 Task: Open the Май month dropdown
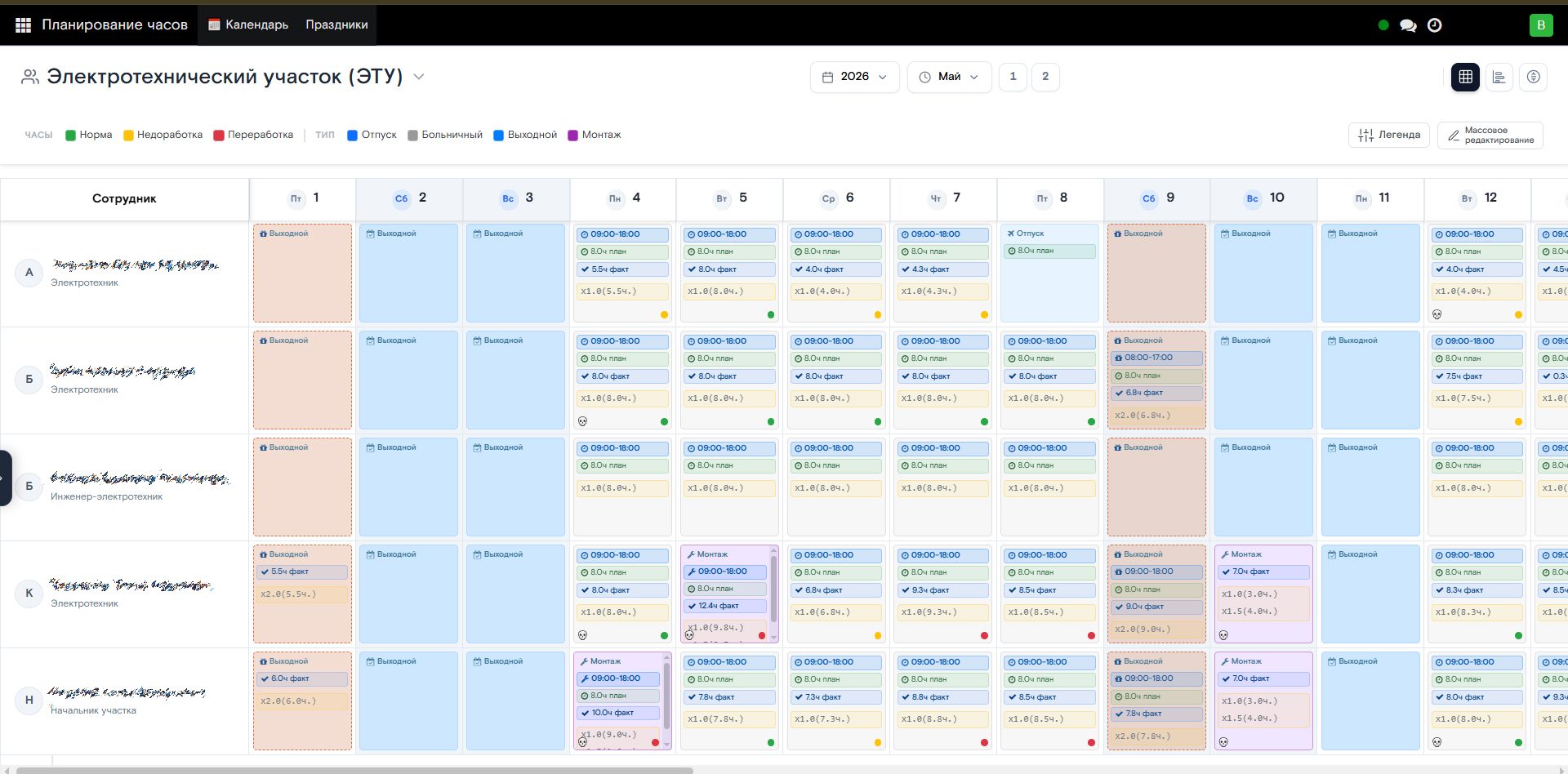pyautogui.click(x=949, y=77)
